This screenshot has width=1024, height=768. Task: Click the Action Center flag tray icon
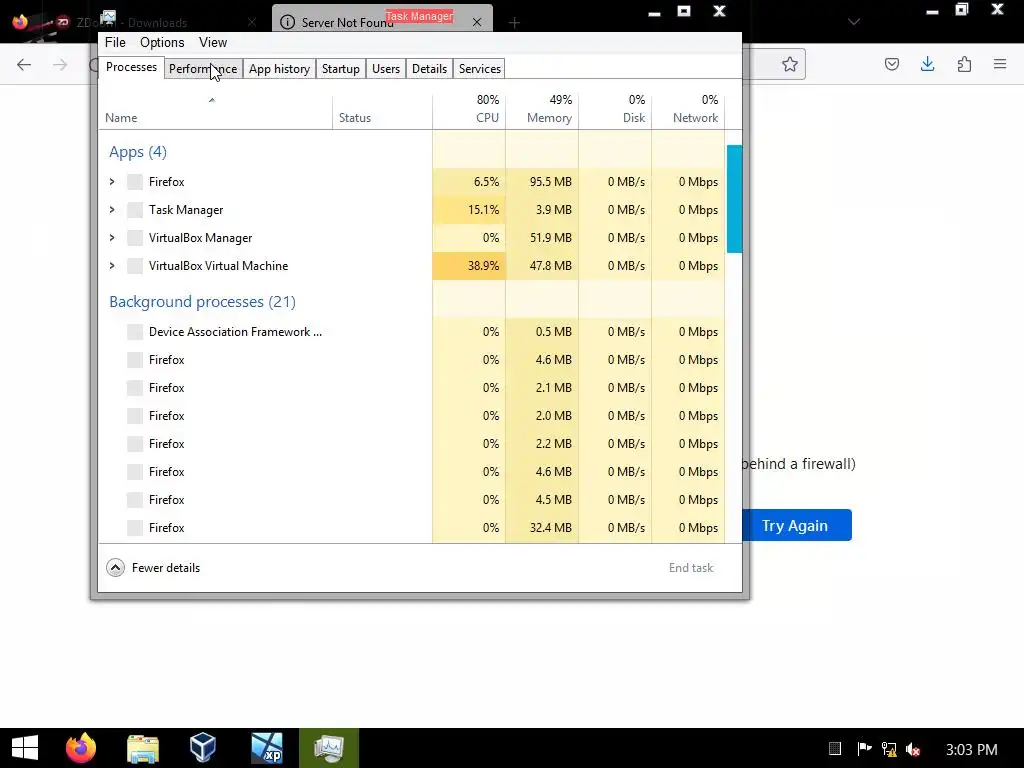point(864,749)
